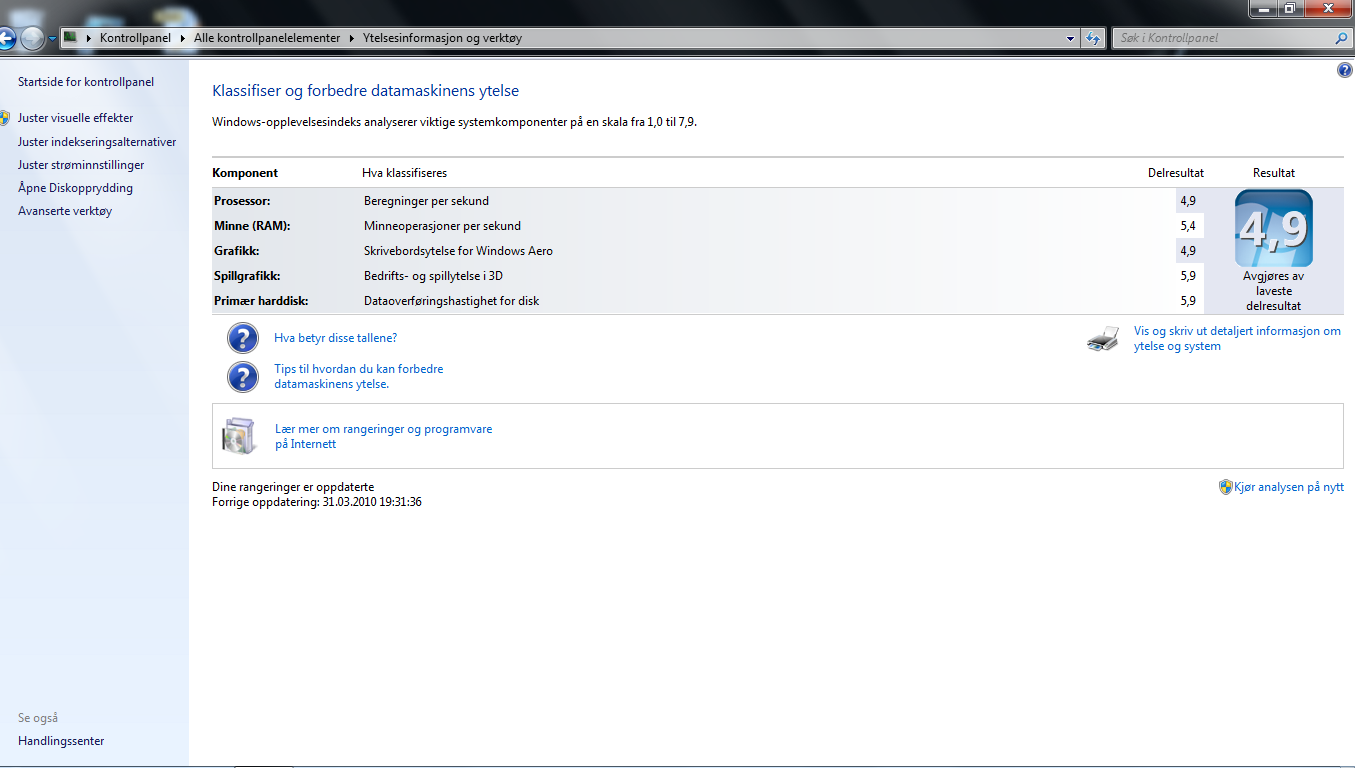Click the blue help question mark icon

tap(1344, 70)
